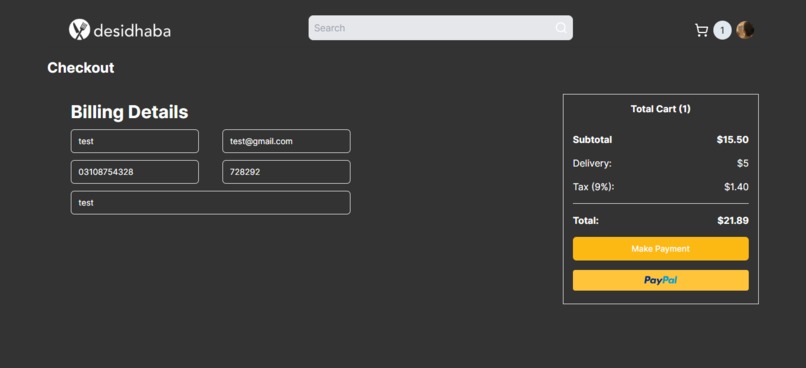Click the 'Total Cart (1)' title
This screenshot has width=806, height=368.
tap(661, 109)
